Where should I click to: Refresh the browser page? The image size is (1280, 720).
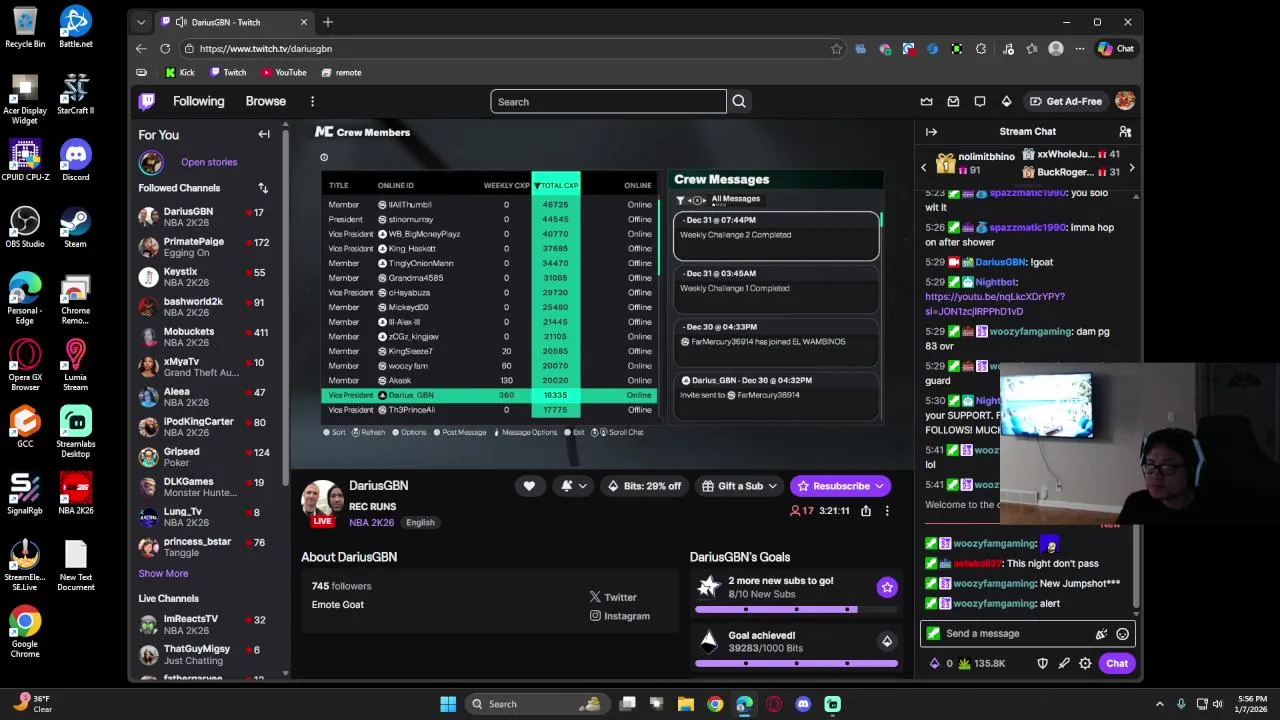pos(165,48)
